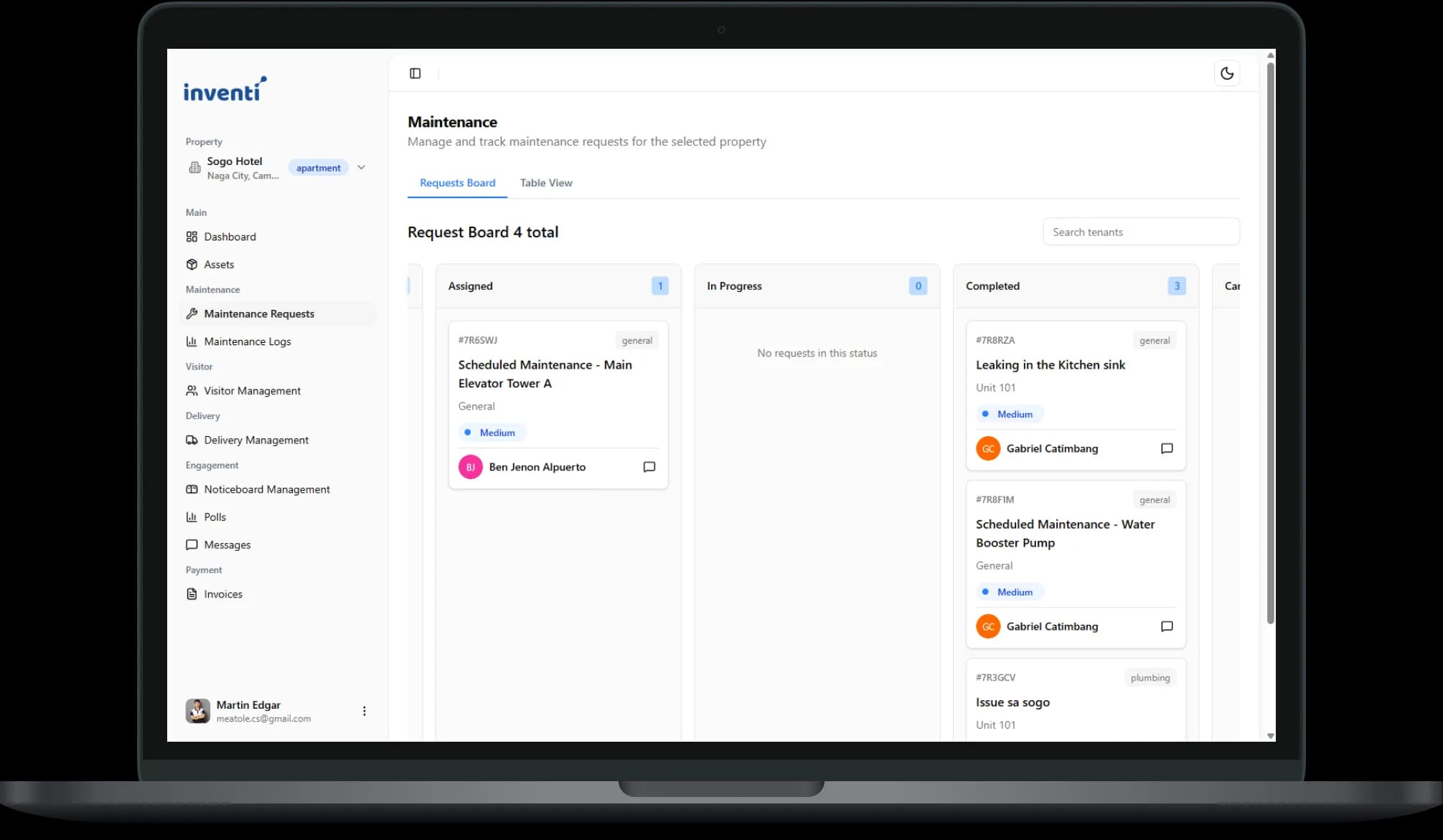1443x840 pixels.
Task: Click the vertical page scrollbar
Action: pyautogui.click(x=1270, y=344)
